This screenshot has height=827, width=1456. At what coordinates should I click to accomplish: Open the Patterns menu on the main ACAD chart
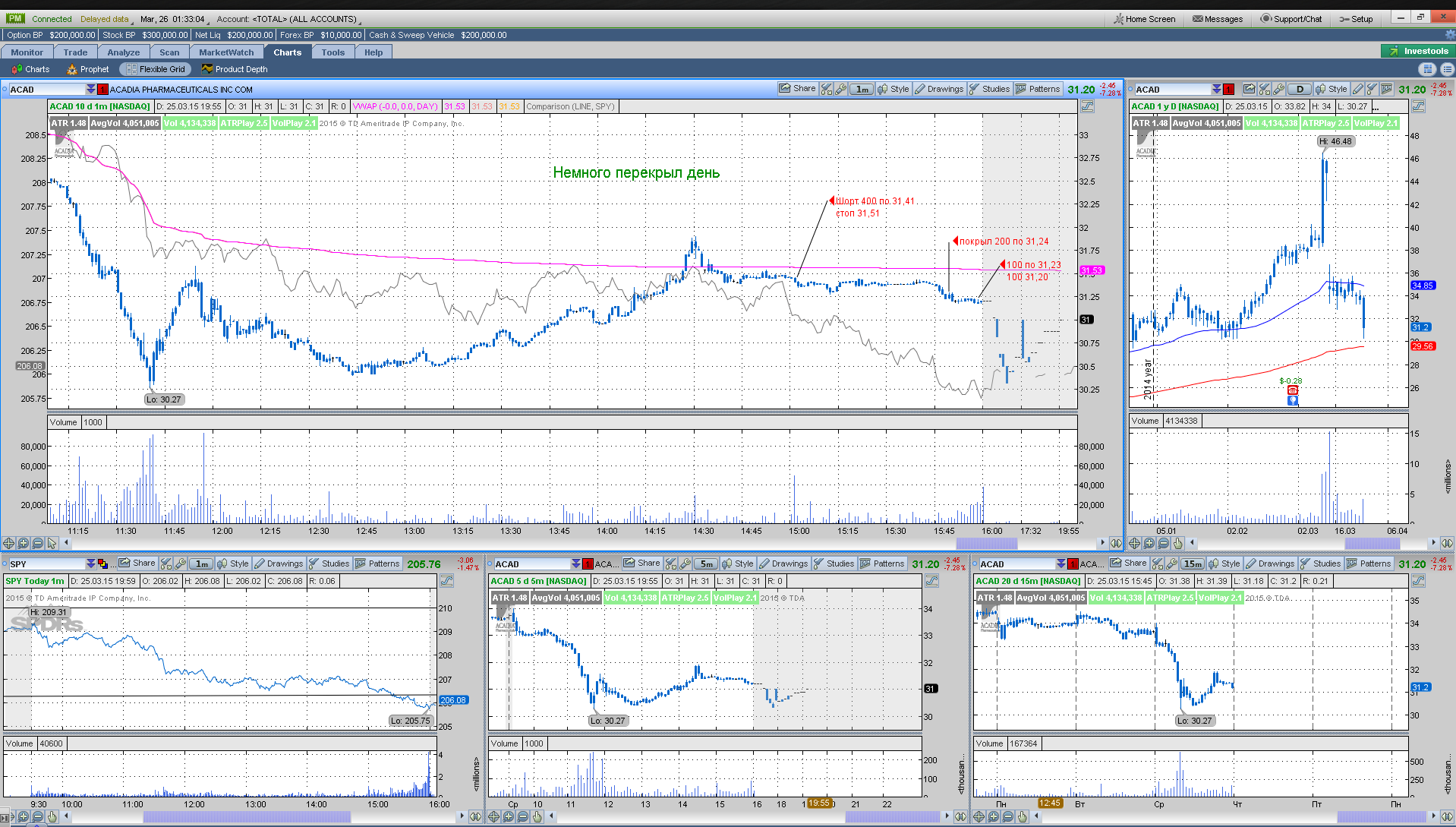click(x=1038, y=89)
